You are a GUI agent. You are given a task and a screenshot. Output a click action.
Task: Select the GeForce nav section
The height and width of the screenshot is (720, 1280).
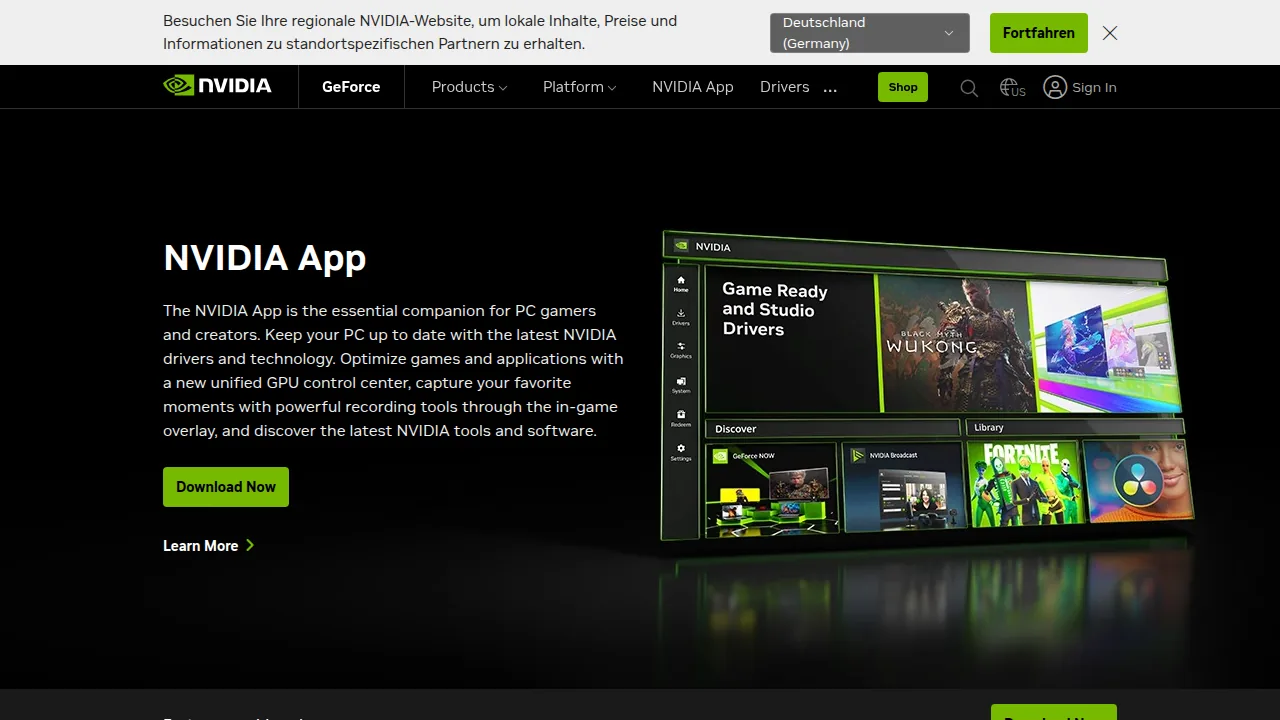point(351,87)
